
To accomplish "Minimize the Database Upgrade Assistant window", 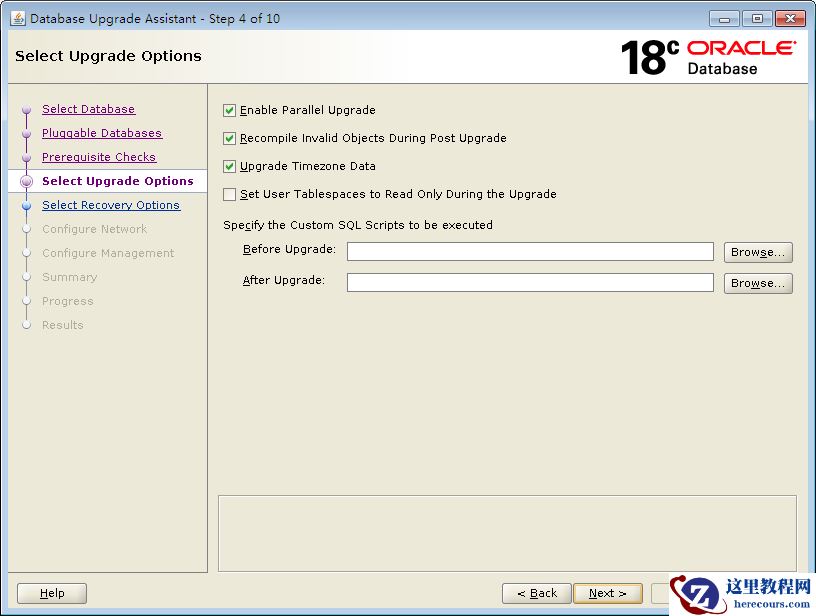I will coord(724,19).
